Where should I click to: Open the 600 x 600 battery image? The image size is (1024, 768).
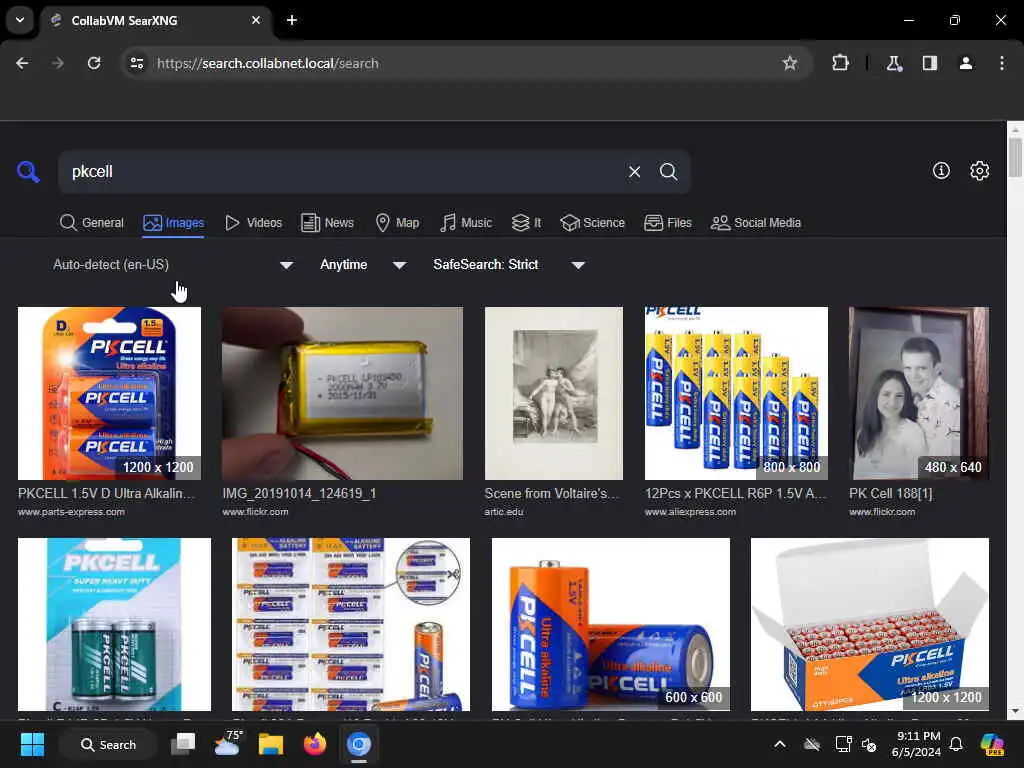point(611,624)
